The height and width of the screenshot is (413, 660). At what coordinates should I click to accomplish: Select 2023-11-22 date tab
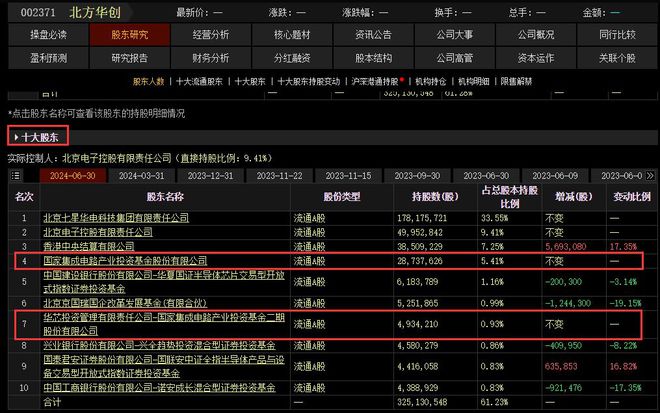coord(279,176)
